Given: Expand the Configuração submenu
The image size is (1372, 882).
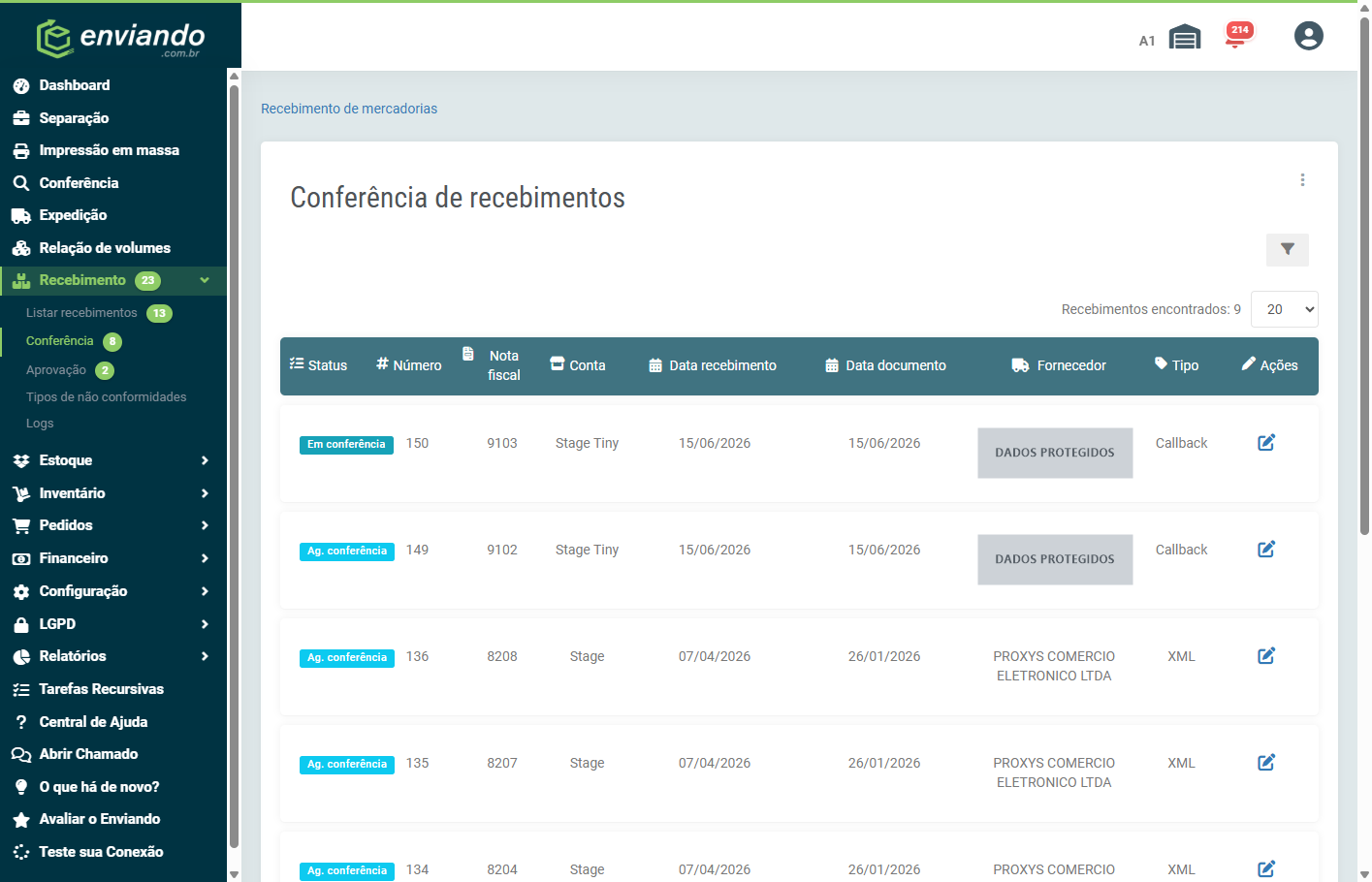Looking at the screenshot, I should point(113,591).
